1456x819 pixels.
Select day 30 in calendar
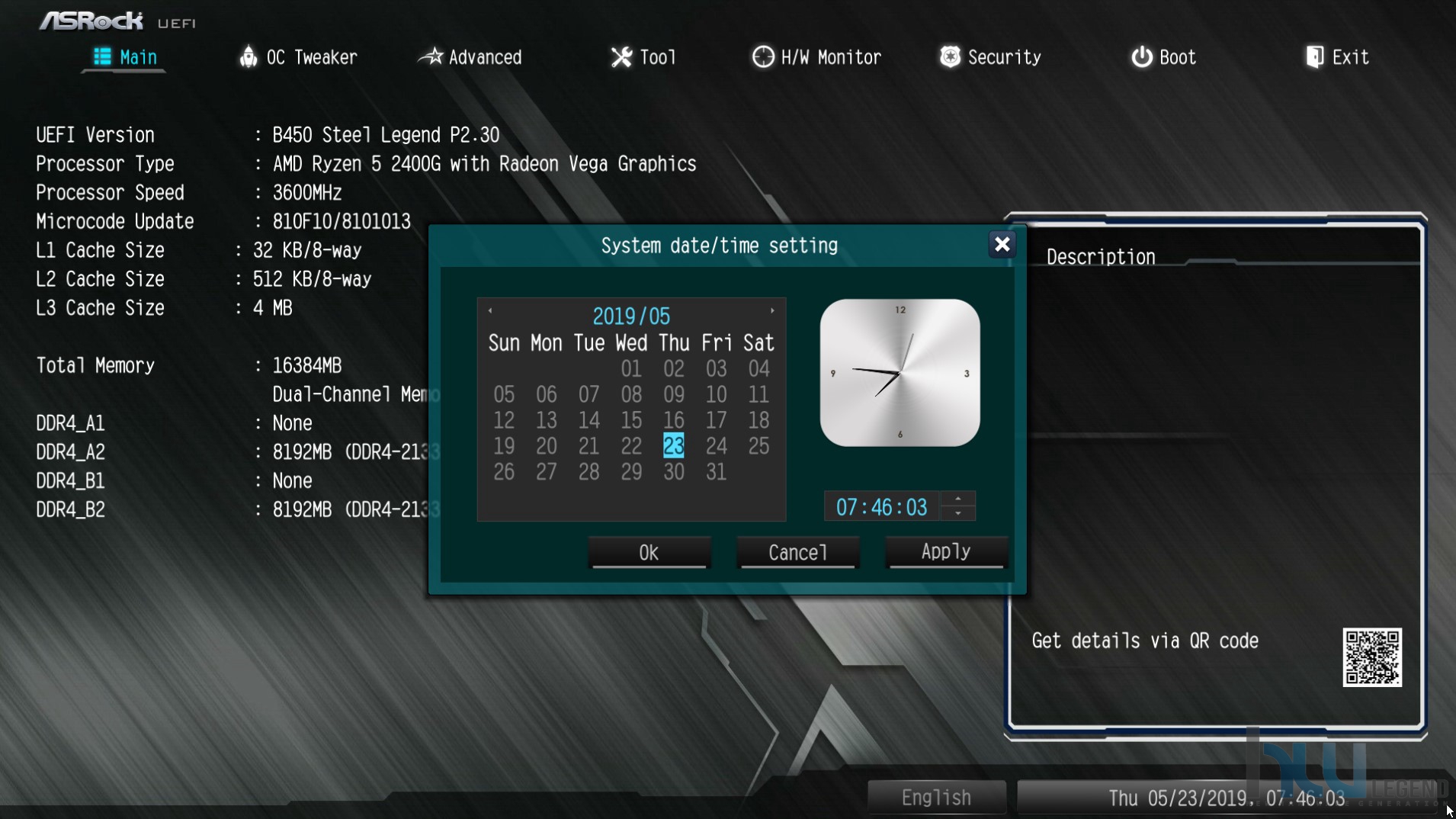pyautogui.click(x=674, y=472)
